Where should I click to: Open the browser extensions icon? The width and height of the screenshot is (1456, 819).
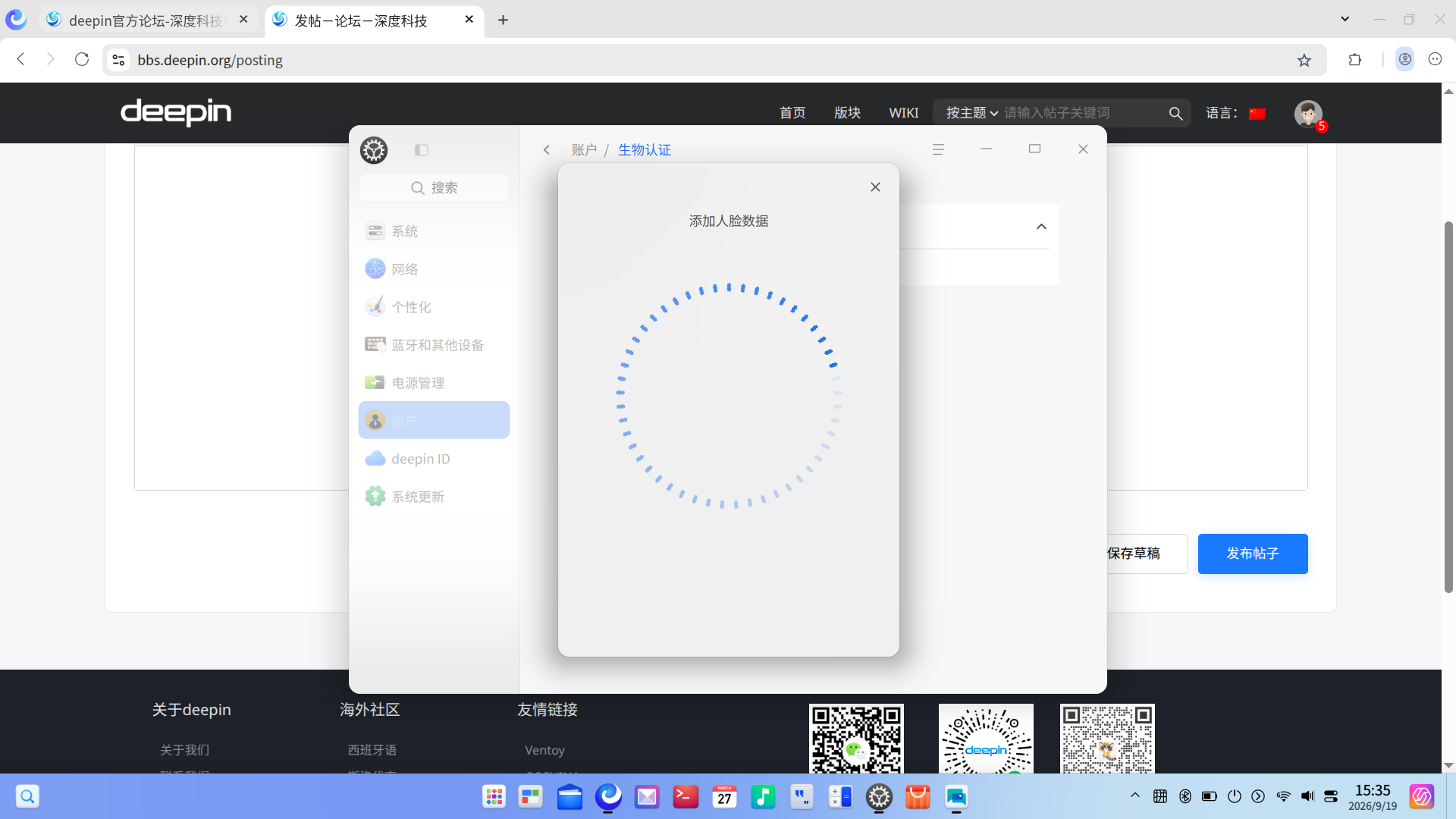(x=1355, y=59)
